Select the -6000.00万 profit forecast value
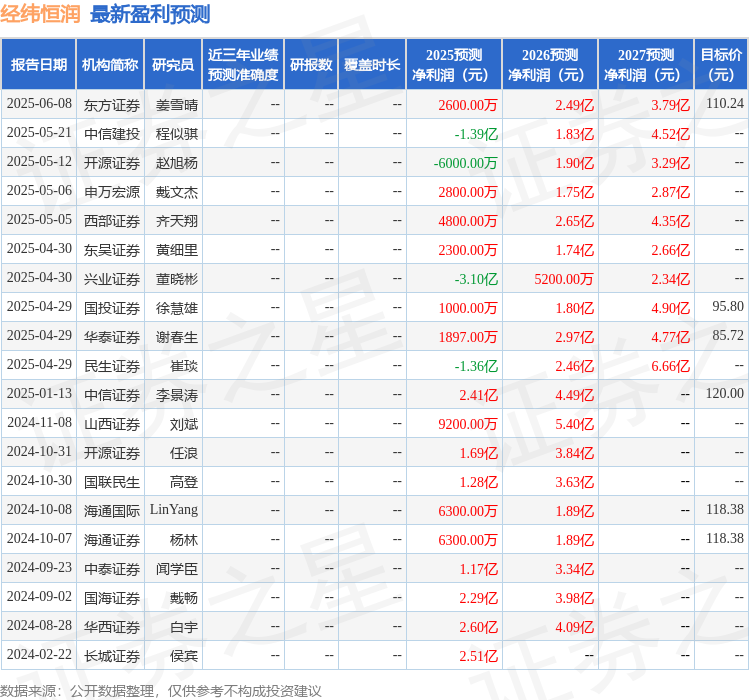749x700 pixels. tap(465, 162)
